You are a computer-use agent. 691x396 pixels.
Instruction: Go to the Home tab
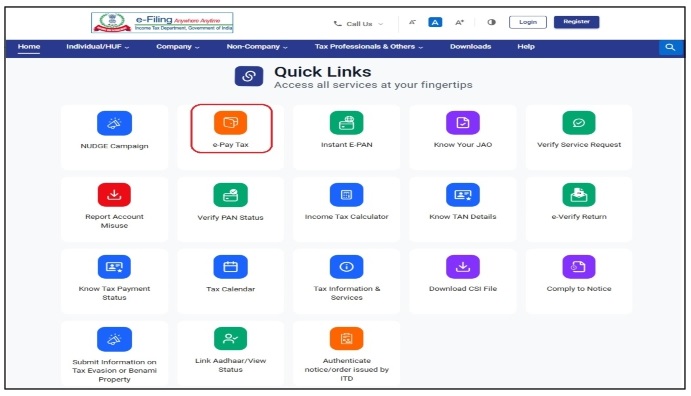point(29,46)
